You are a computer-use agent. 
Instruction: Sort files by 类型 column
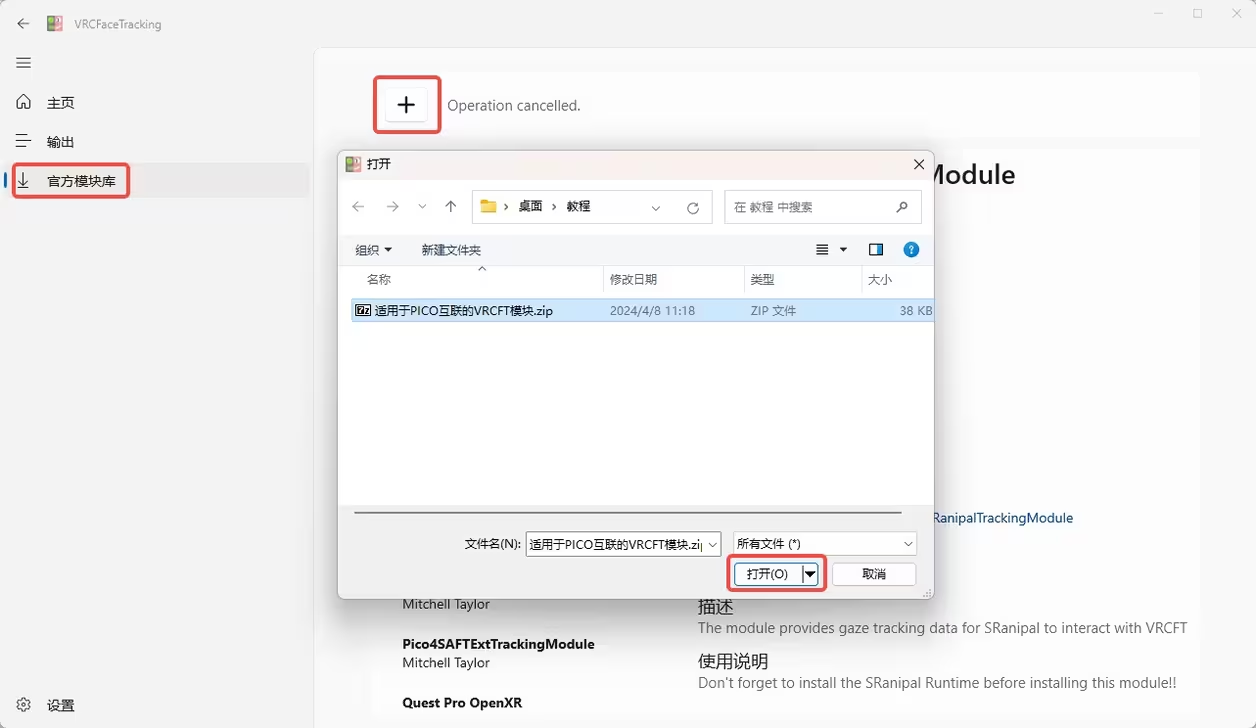point(803,280)
